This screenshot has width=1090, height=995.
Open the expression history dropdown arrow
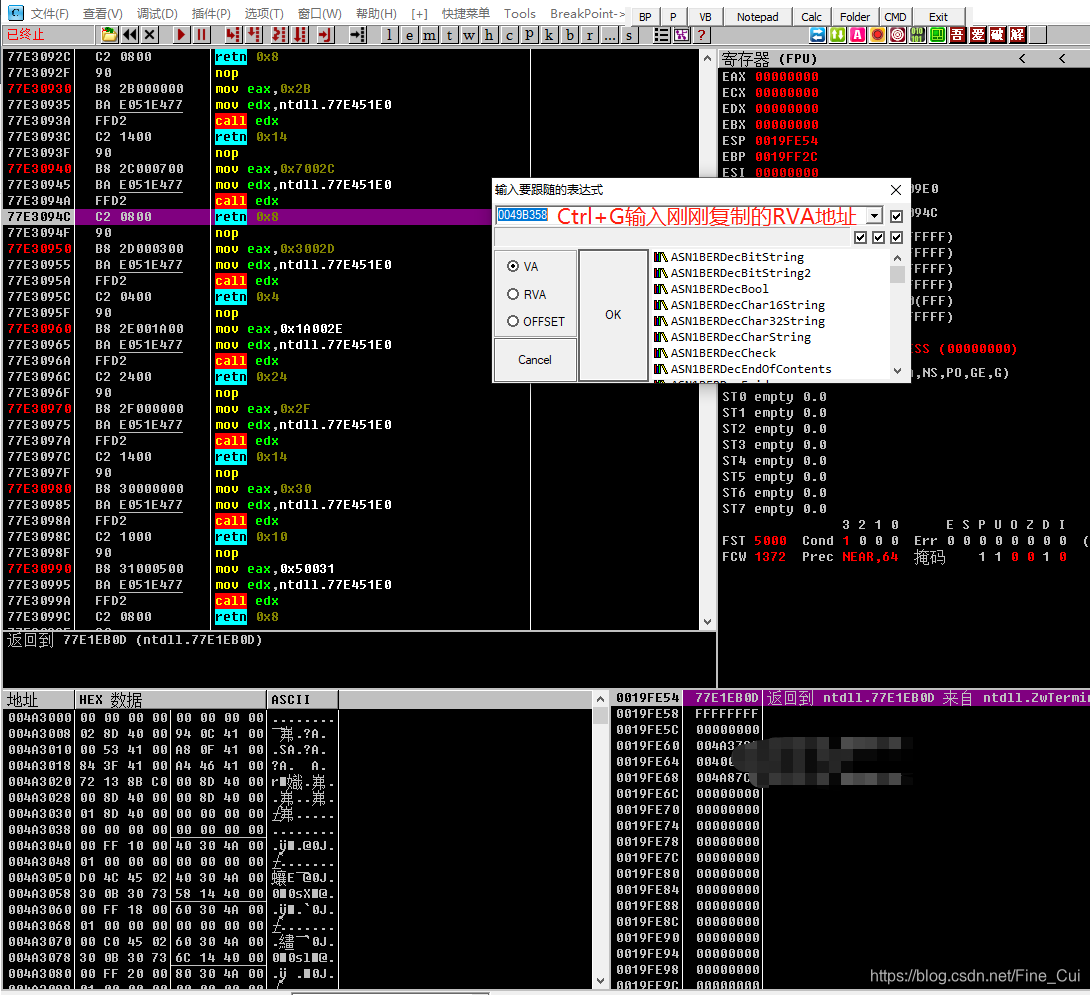(875, 216)
